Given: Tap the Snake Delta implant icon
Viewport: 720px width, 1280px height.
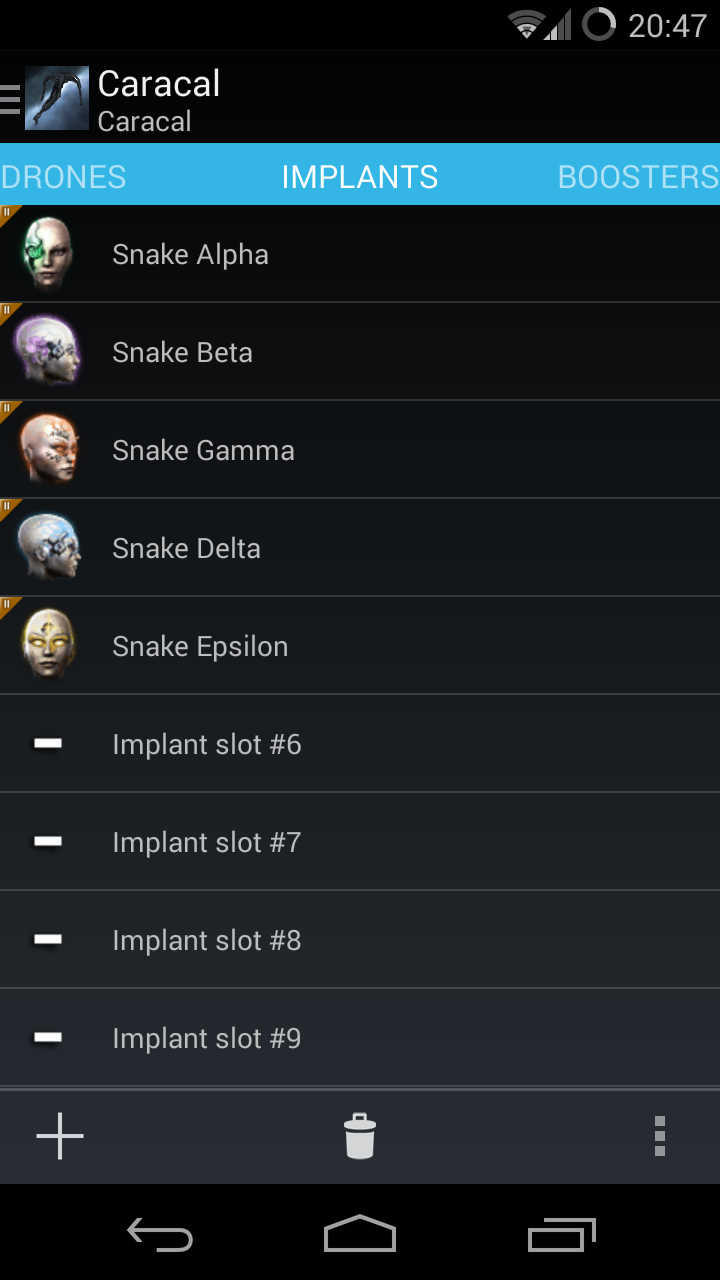Looking at the screenshot, I should tap(47, 547).
